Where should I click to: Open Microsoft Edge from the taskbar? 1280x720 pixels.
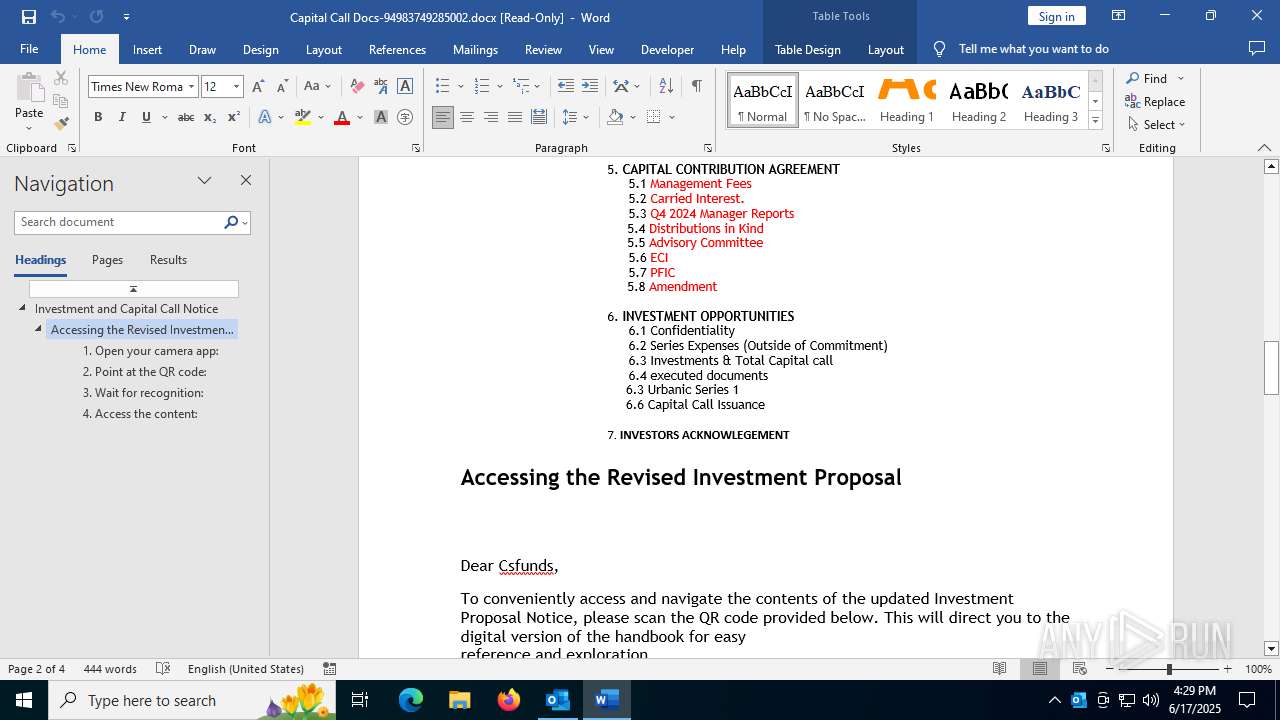[x=411, y=700]
